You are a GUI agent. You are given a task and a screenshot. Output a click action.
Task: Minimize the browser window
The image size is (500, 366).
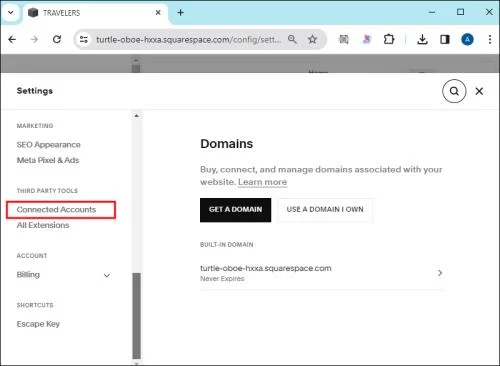coord(432,12)
